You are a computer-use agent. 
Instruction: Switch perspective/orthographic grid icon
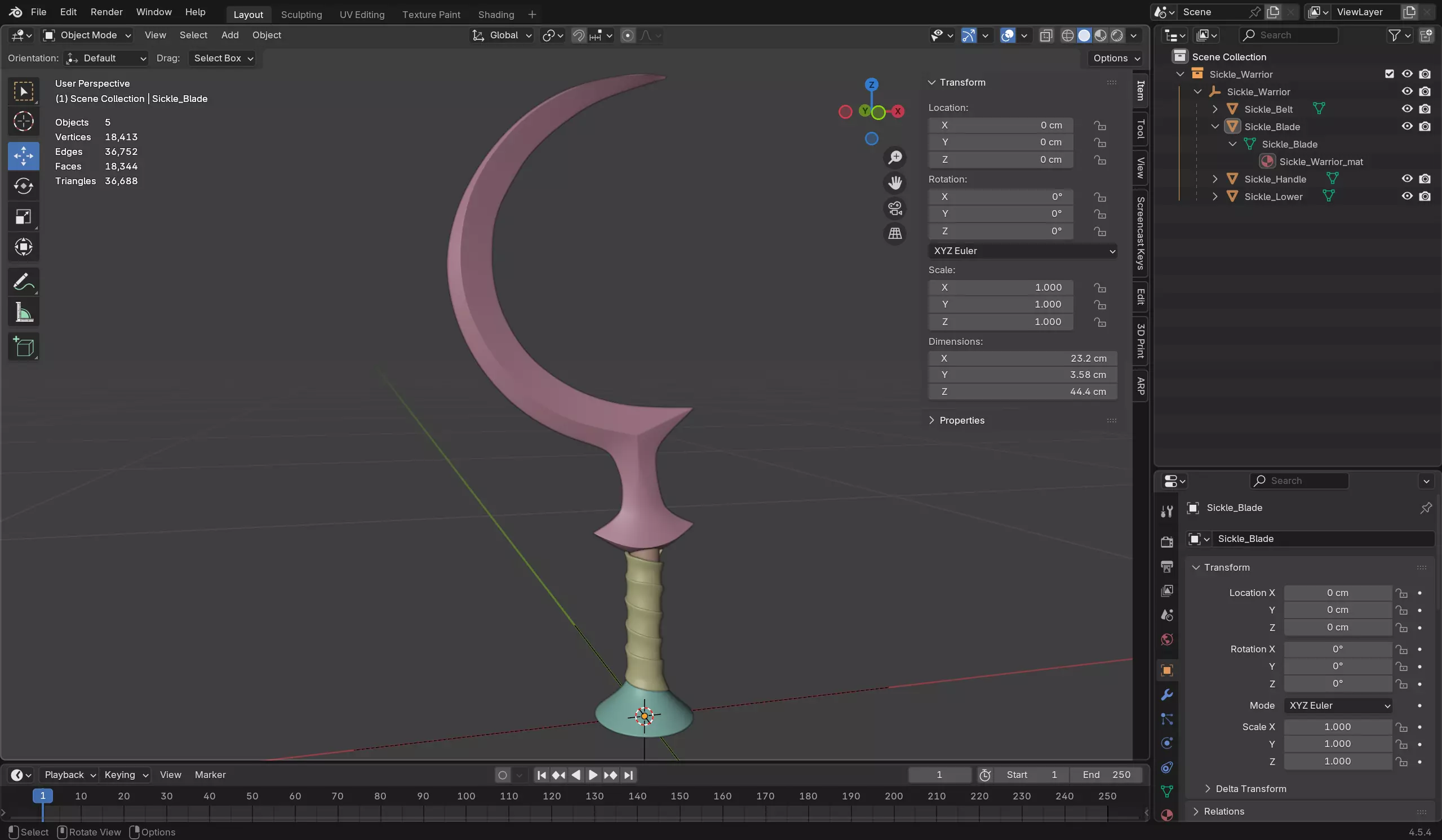pyautogui.click(x=895, y=233)
